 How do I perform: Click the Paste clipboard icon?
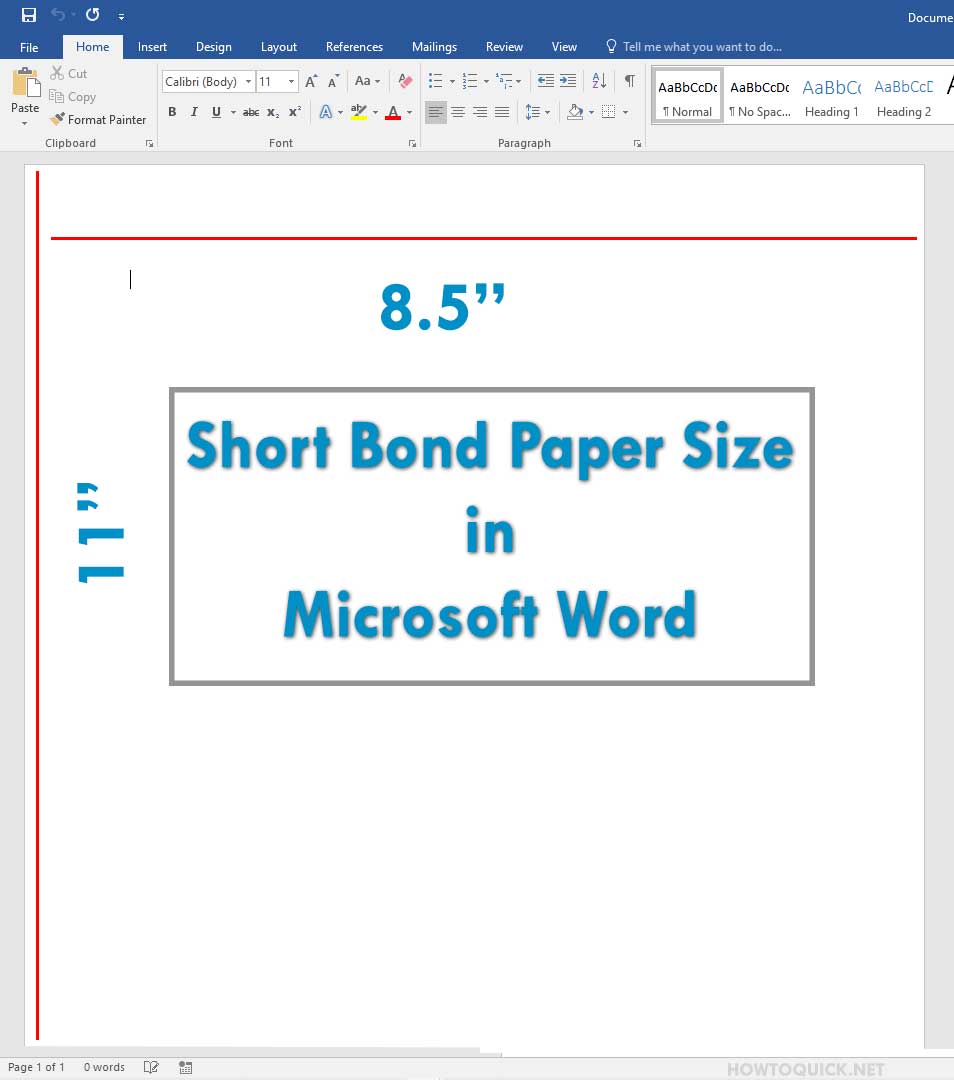(x=25, y=82)
